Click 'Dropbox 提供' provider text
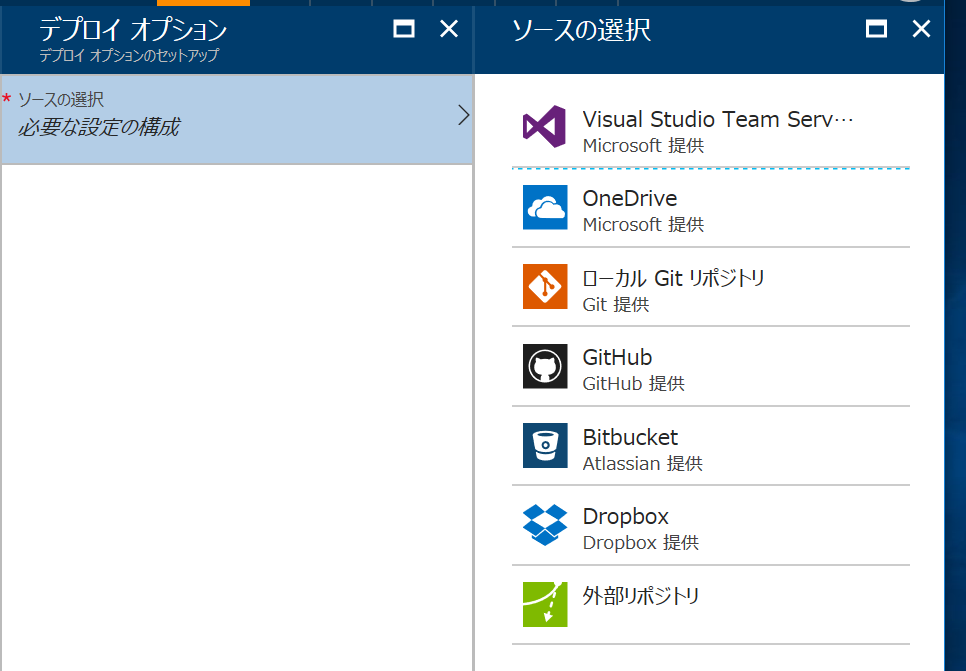Viewport: 966px width, 671px height. [641, 543]
